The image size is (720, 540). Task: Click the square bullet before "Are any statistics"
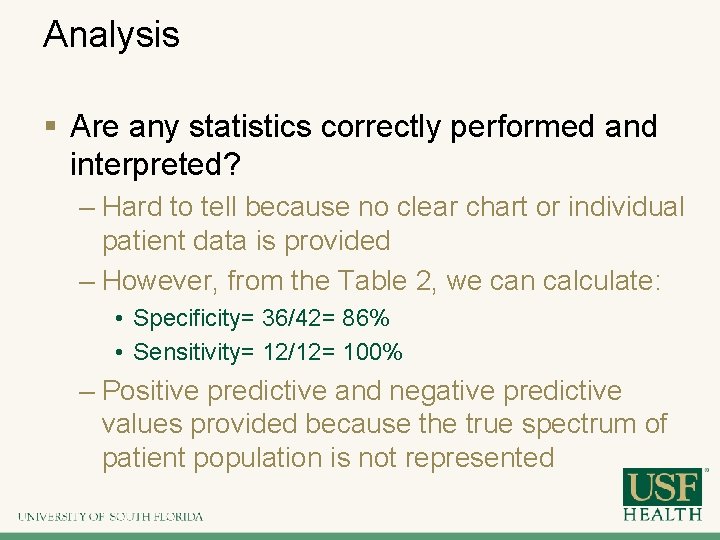(51, 128)
